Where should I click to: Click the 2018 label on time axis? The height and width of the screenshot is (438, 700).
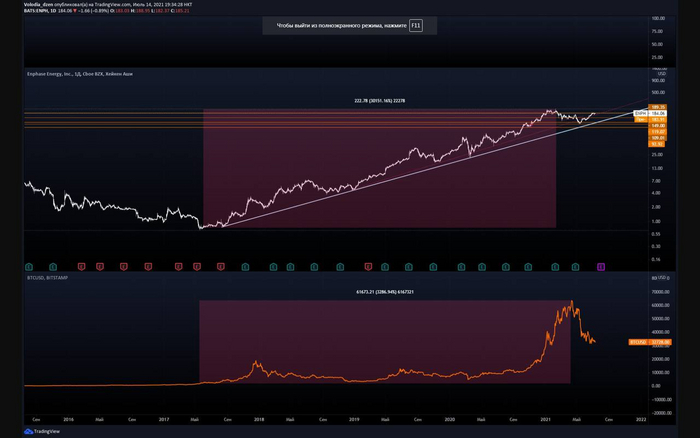coord(259,419)
